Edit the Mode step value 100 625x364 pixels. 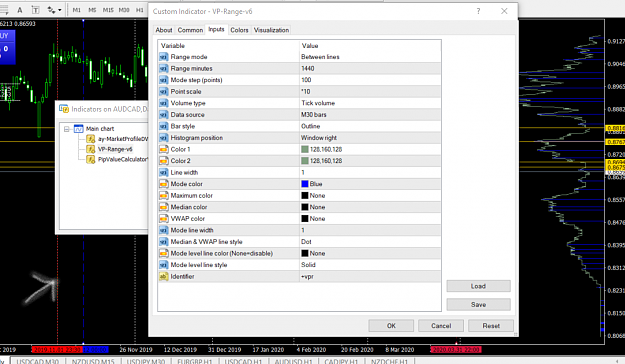click(x=306, y=80)
